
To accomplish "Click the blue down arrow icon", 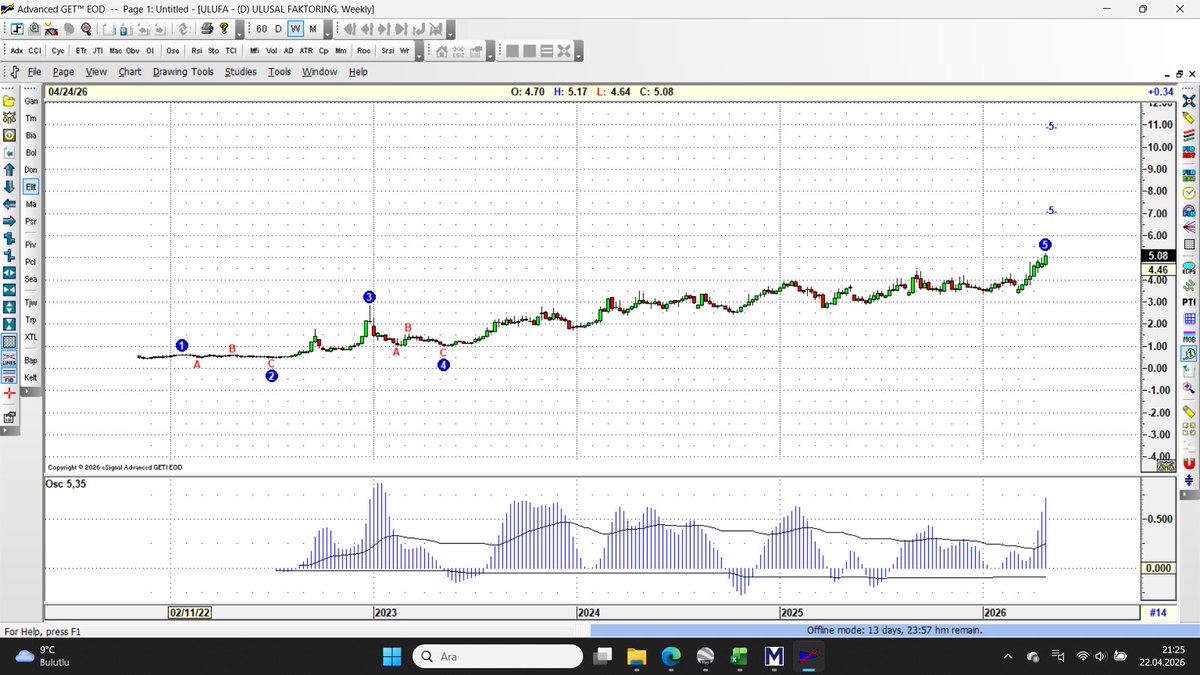I will click(9, 187).
